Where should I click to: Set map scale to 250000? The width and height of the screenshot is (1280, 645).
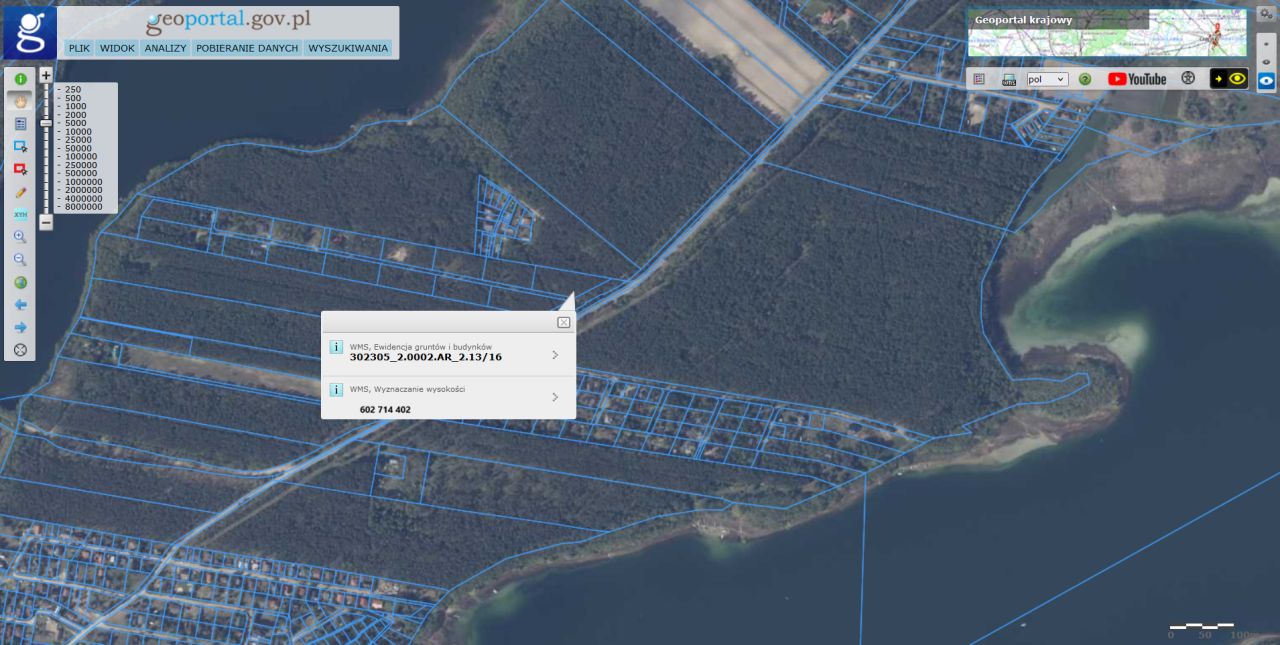[x=80, y=165]
